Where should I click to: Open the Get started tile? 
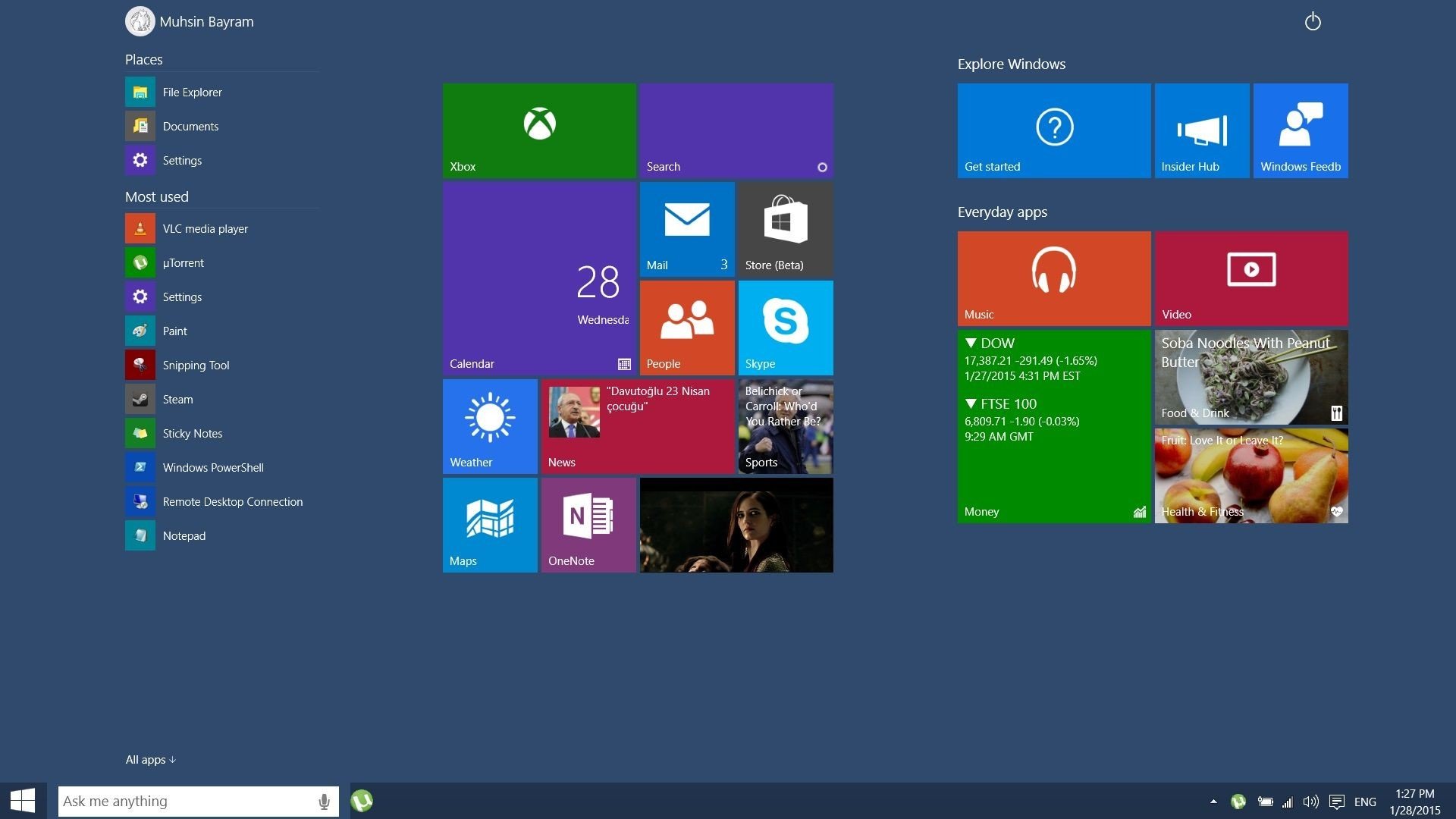[x=1054, y=130]
